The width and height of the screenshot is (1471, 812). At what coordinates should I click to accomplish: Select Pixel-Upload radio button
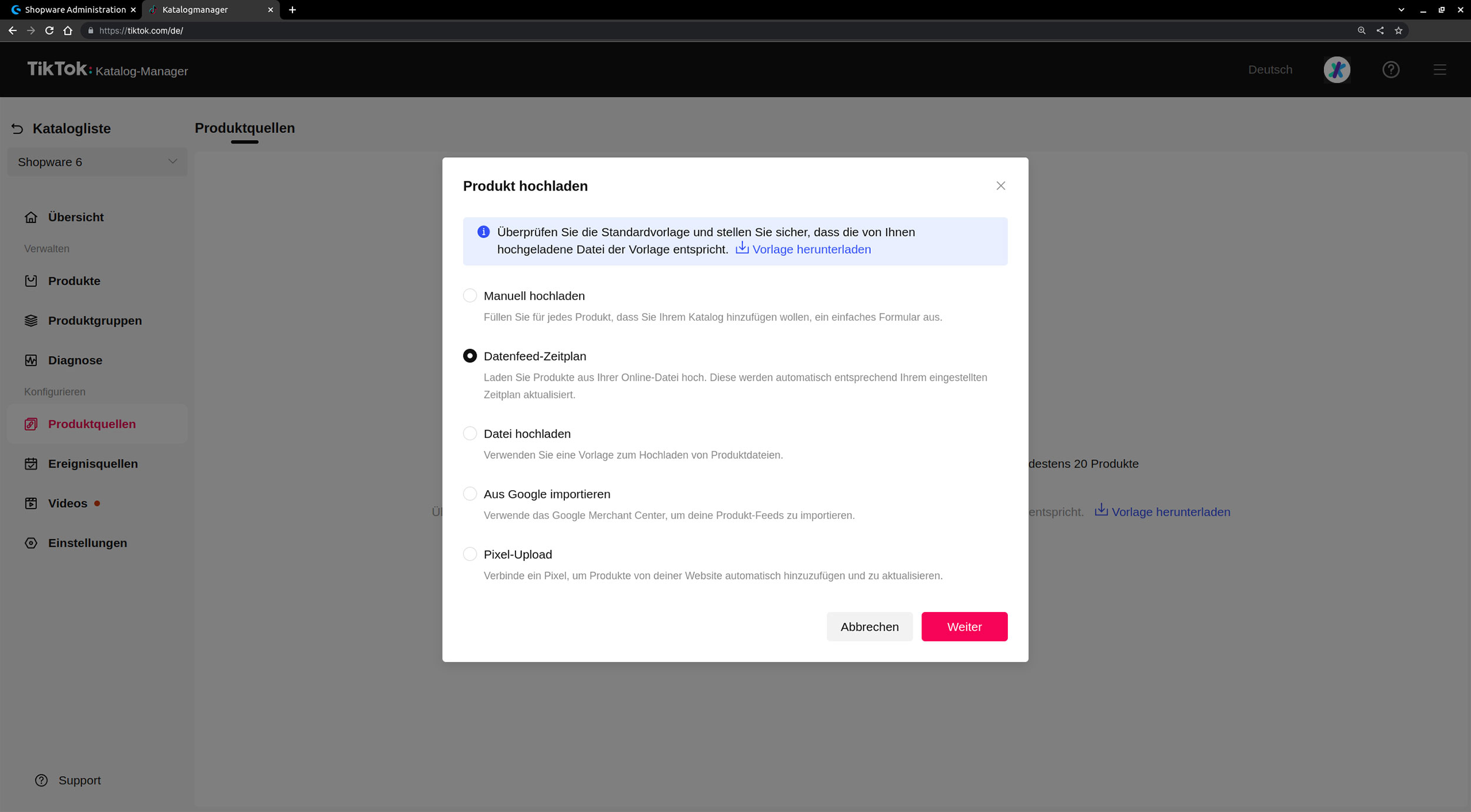tap(470, 554)
